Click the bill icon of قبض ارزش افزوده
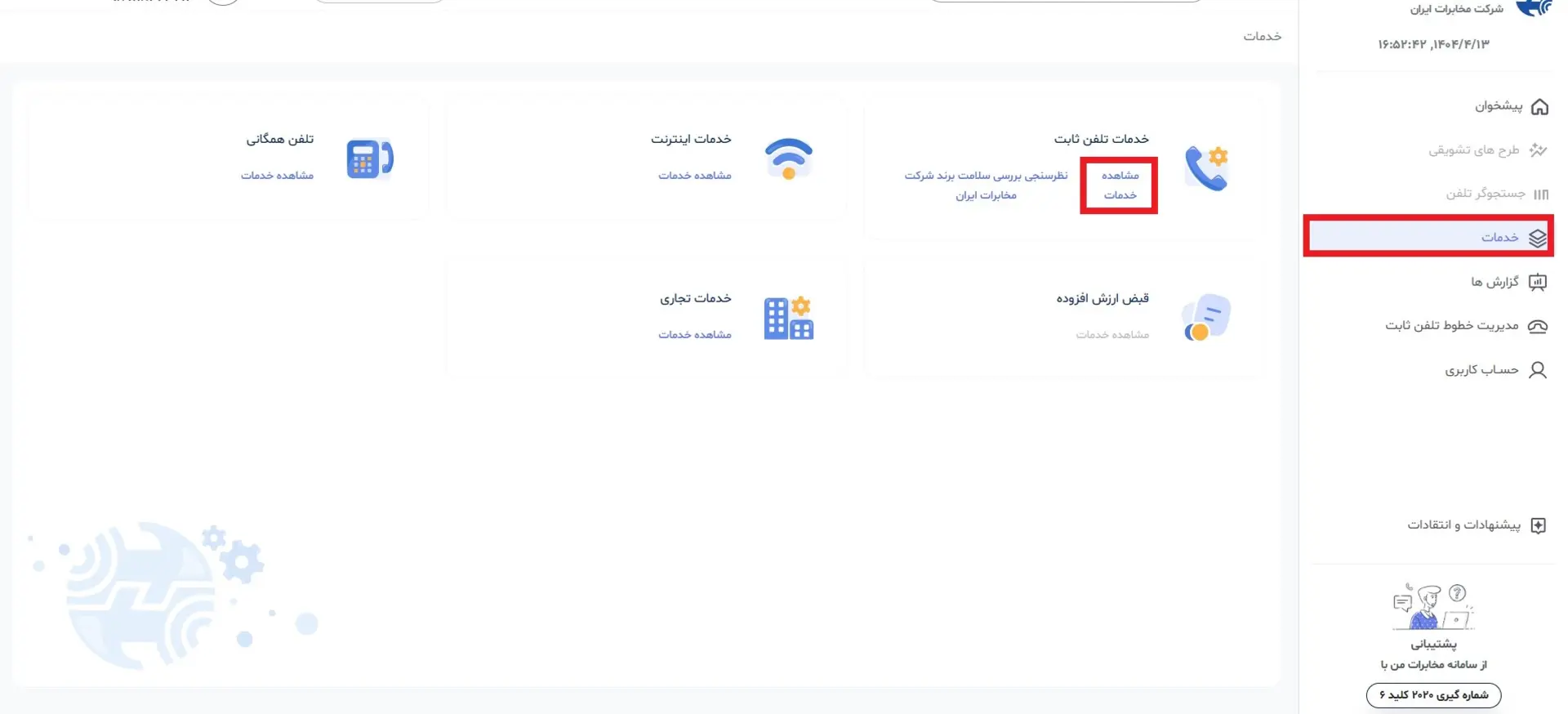 1206,318
